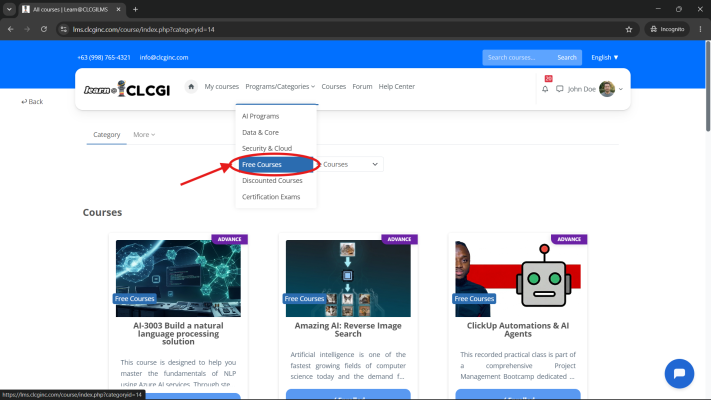The width and height of the screenshot is (711, 400).
Task: Select Data & Core category
Action: pos(260,132)
